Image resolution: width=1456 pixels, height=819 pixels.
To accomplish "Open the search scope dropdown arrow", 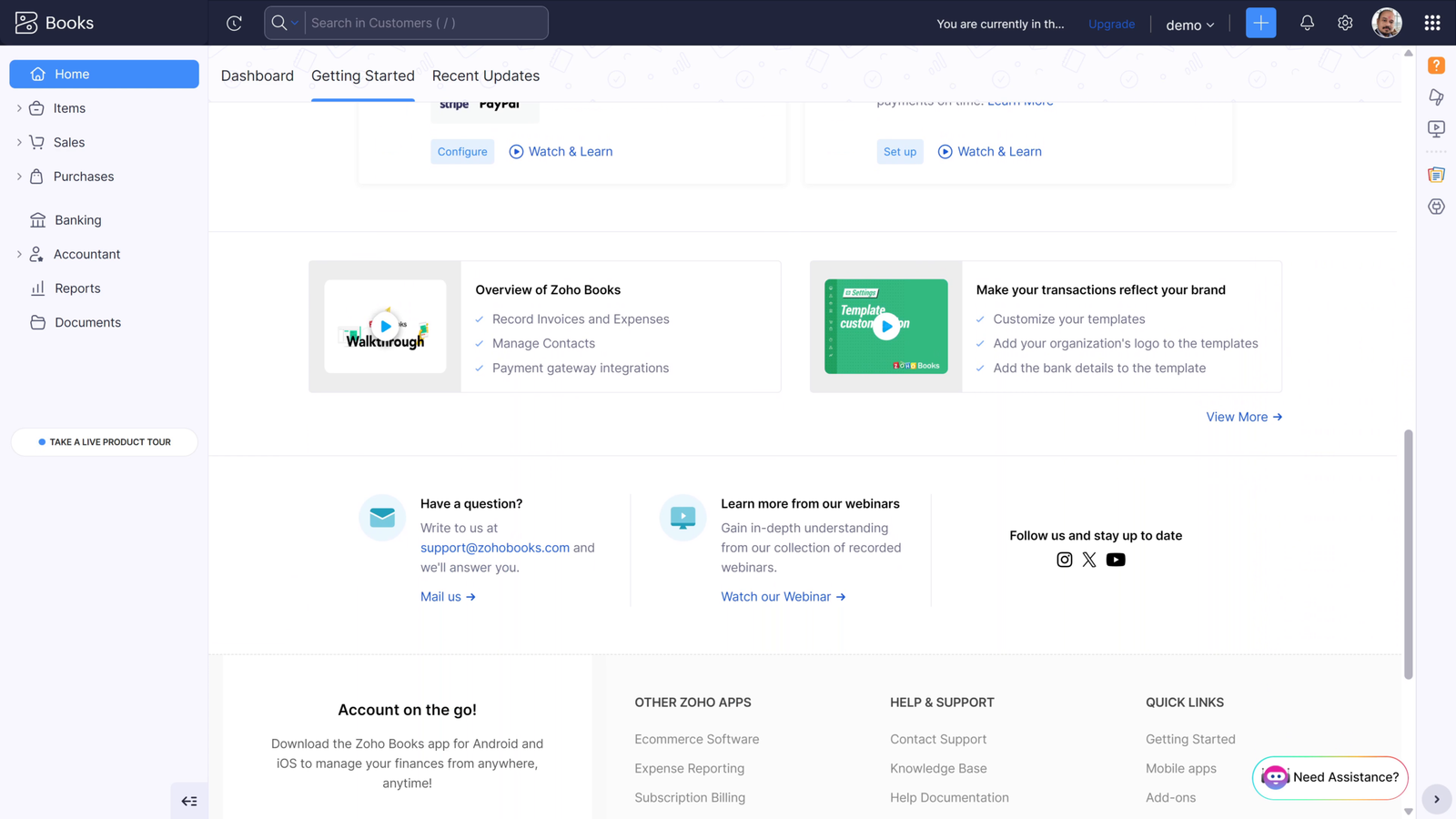I will click(295, 23).
